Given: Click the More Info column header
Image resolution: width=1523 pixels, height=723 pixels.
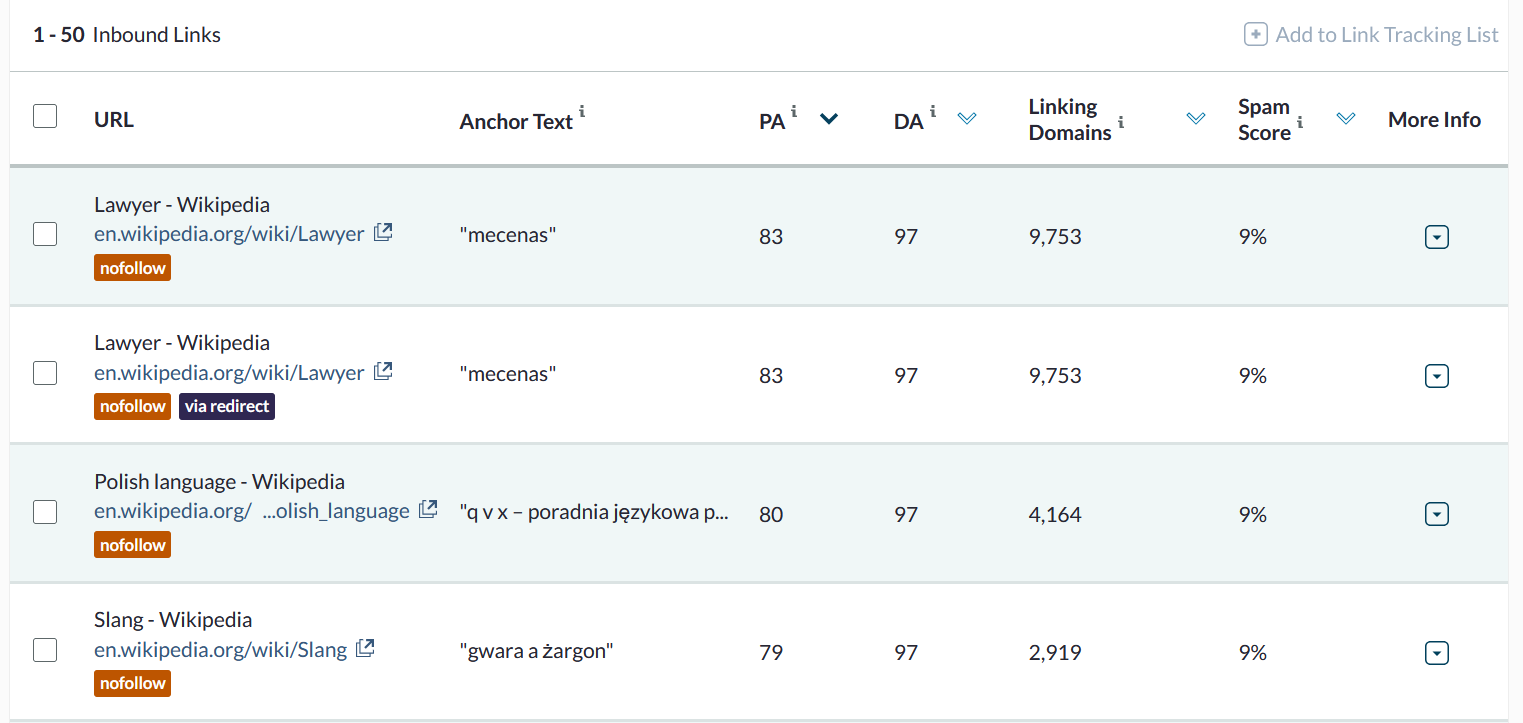Looking at the screenshot, I should point(1434,120).
